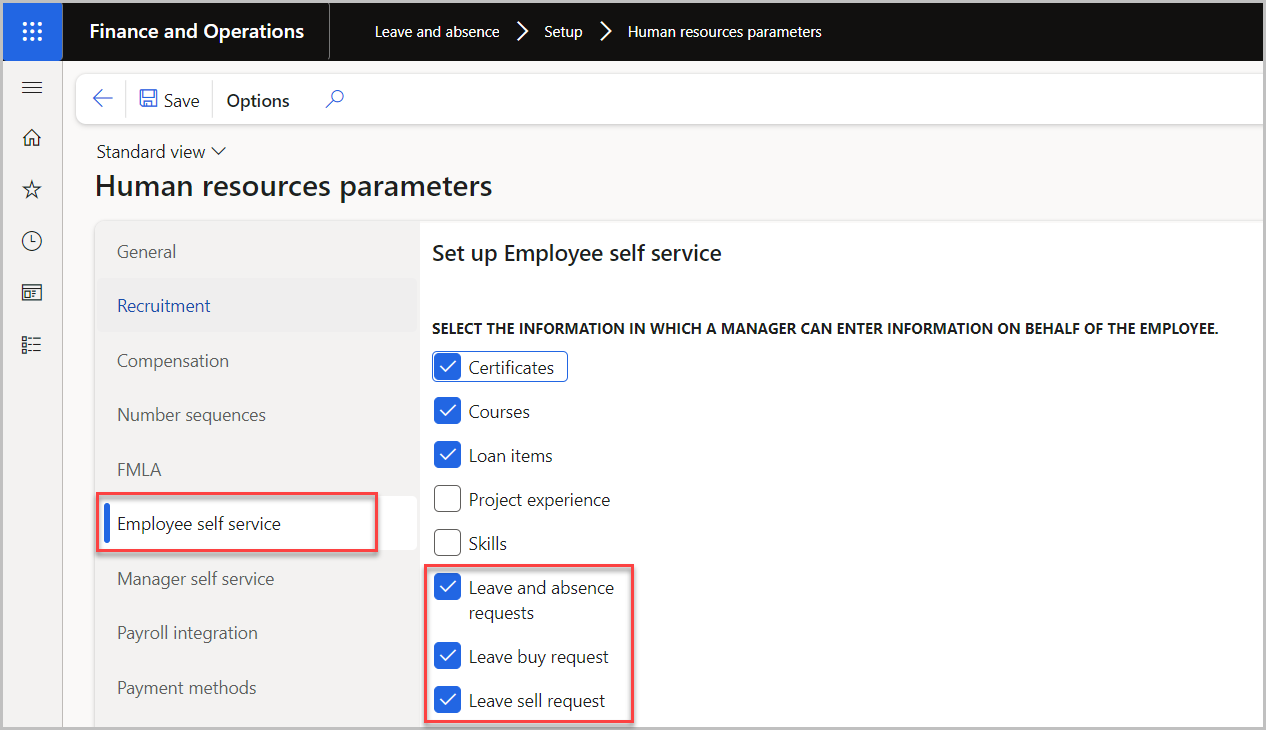Viewport: 1266px width, 730px height.
Task: Expand the hamburger navigation pane
Action: point(32,88)
